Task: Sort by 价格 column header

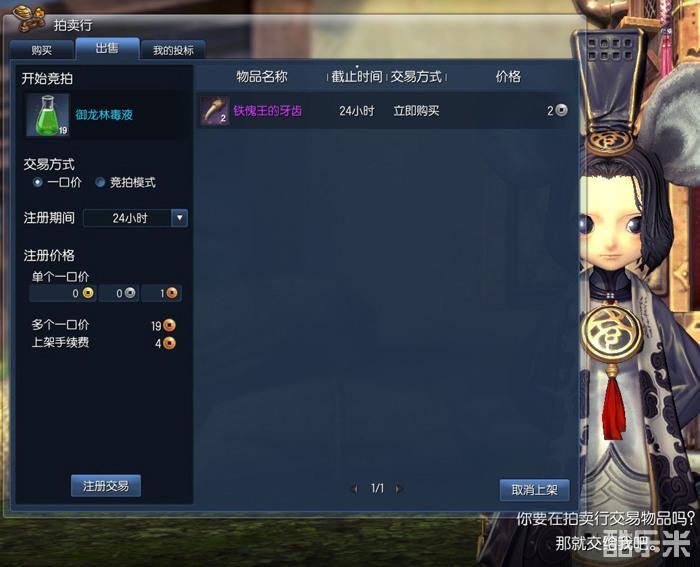Action: click(508, 76)
